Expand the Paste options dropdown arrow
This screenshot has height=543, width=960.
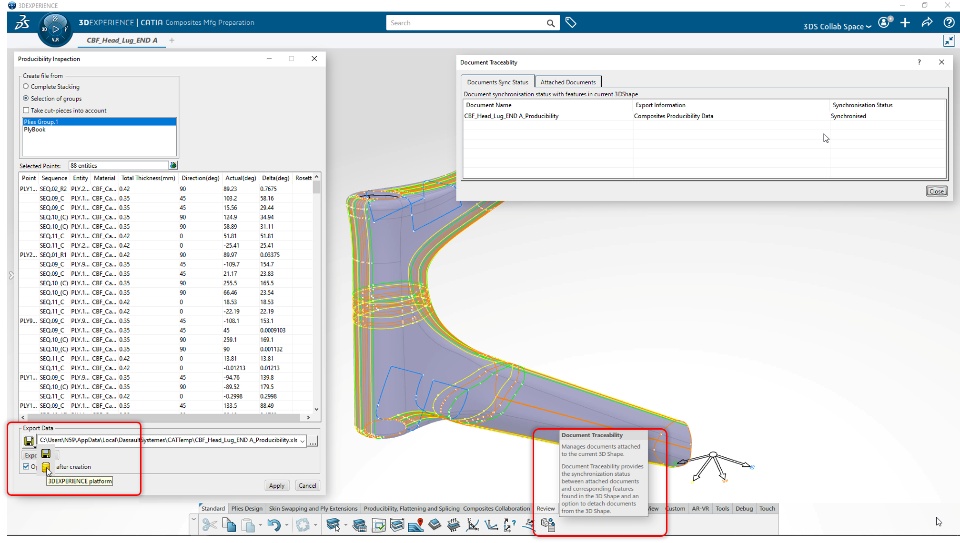260,525
